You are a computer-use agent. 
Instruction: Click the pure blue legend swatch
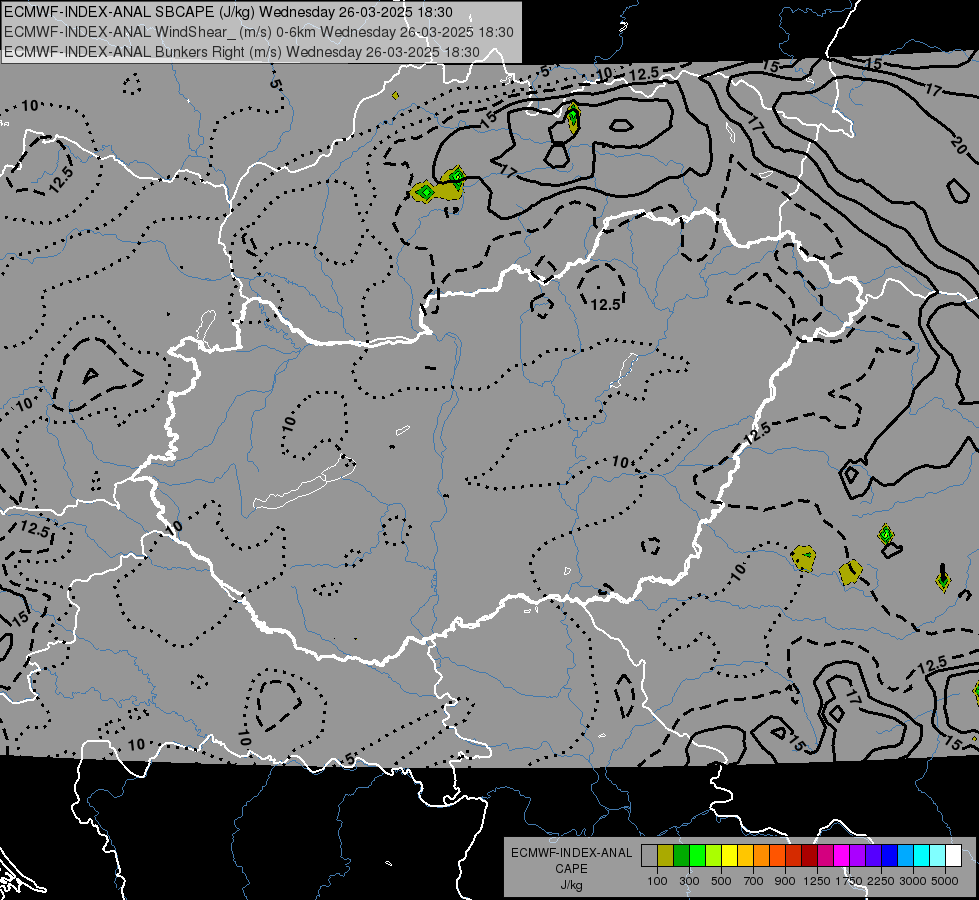click(890, 855)
